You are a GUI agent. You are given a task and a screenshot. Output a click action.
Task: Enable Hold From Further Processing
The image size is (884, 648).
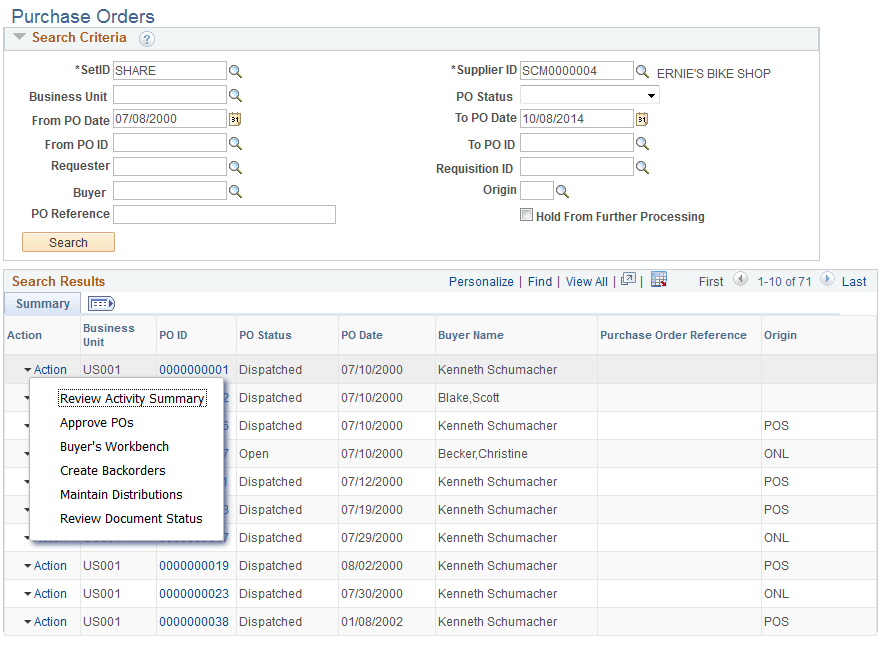point(525,215)
